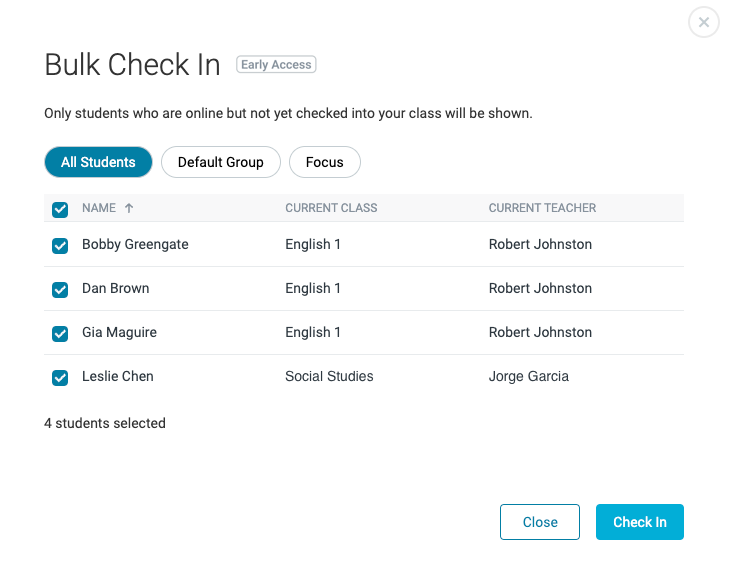The width and height of the screenshot is (729, 565).
Task: Show the Focus group filter
Action: point(324,162)
